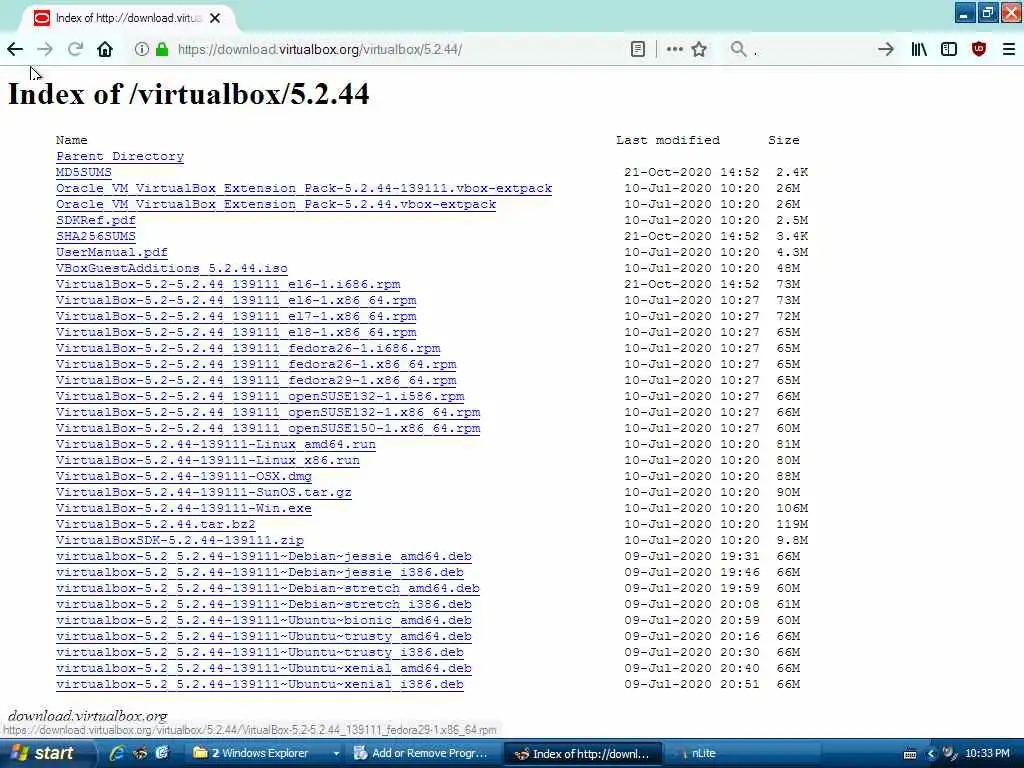Download Debian~stretch_i386.deb package
This screenshot has width=1024, height=768.
click(264, 604)
